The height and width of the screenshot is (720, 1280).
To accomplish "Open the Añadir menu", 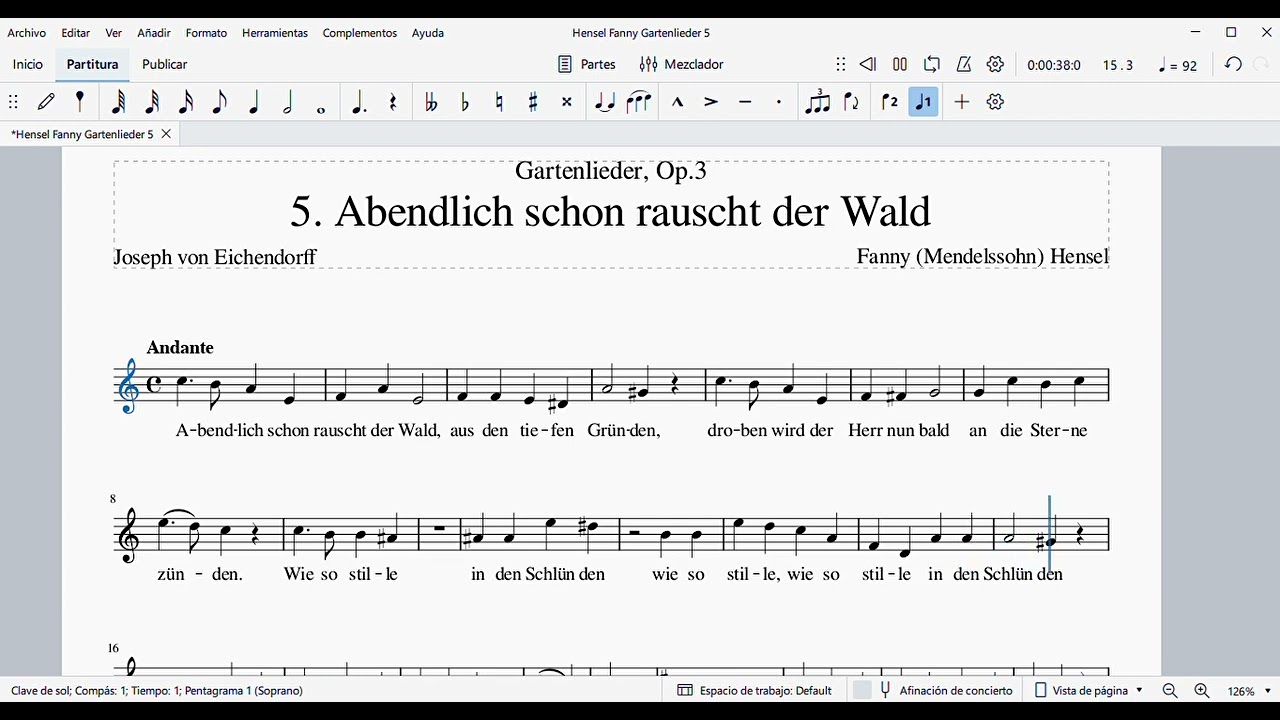I will click(x=154, y=33).
